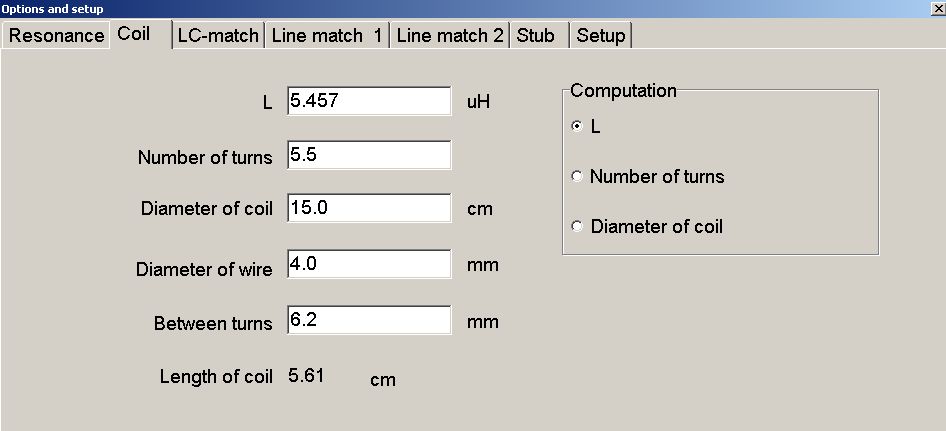Focus the Number of turns input field
946x431 pixels.
point(368,155)
